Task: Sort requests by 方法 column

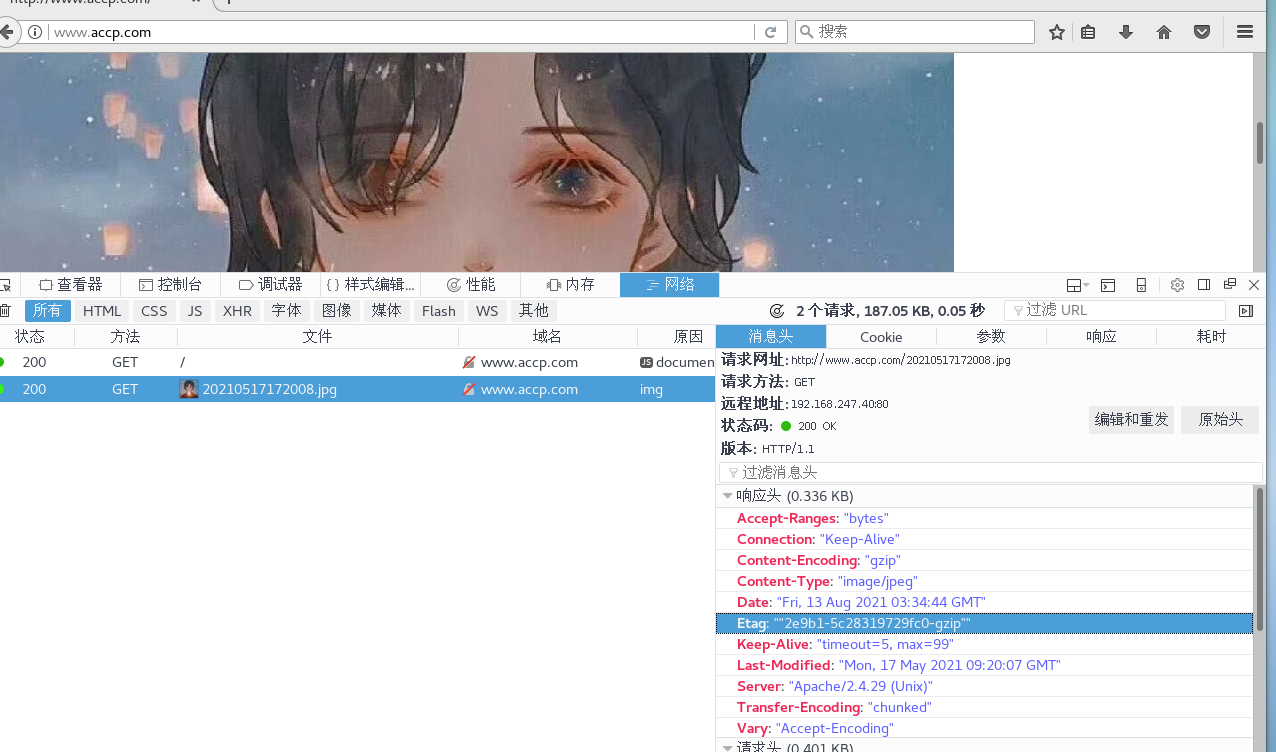Action: click(125, 337)
